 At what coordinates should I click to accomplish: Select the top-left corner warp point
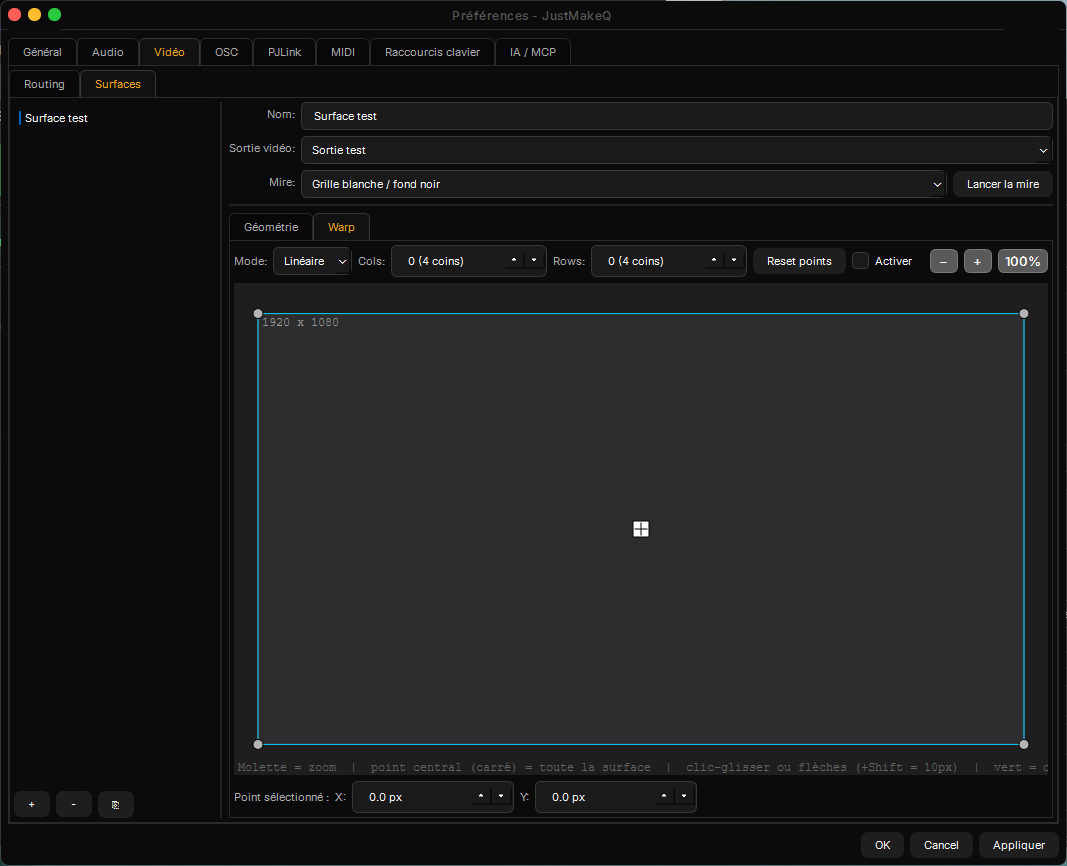pos(258,314)
